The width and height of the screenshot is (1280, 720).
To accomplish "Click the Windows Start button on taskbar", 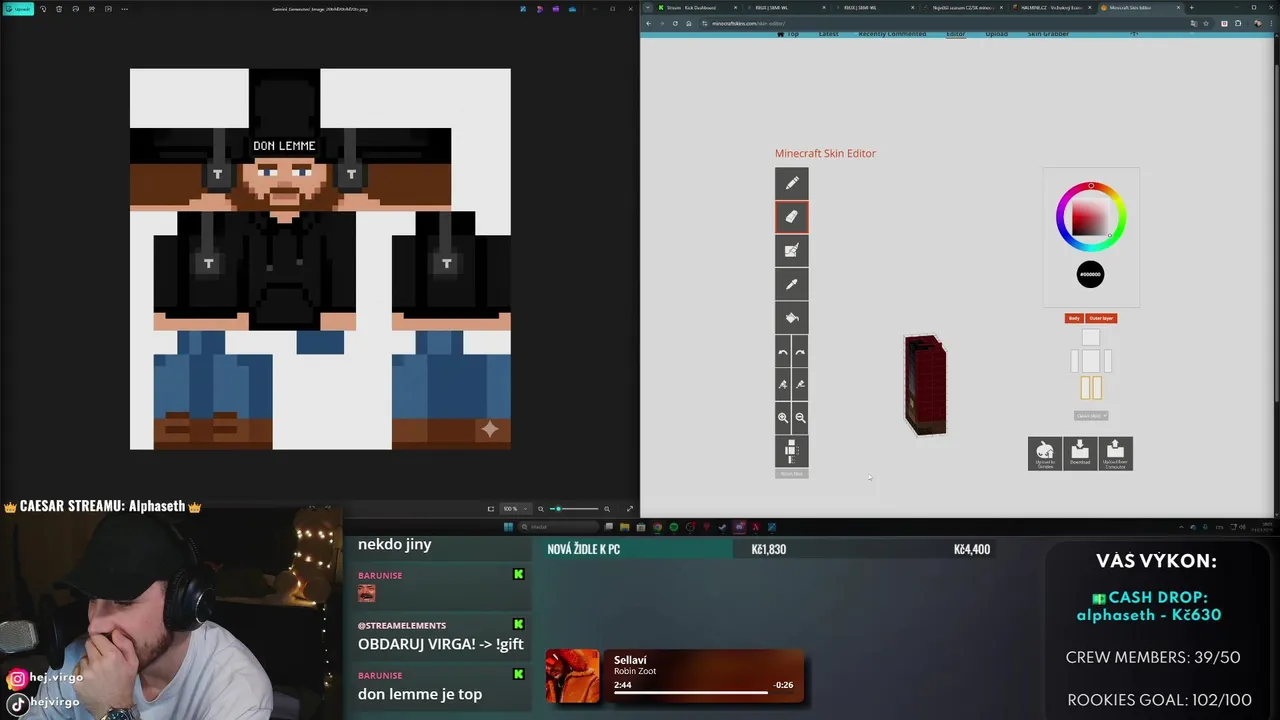I will (508, 527).
